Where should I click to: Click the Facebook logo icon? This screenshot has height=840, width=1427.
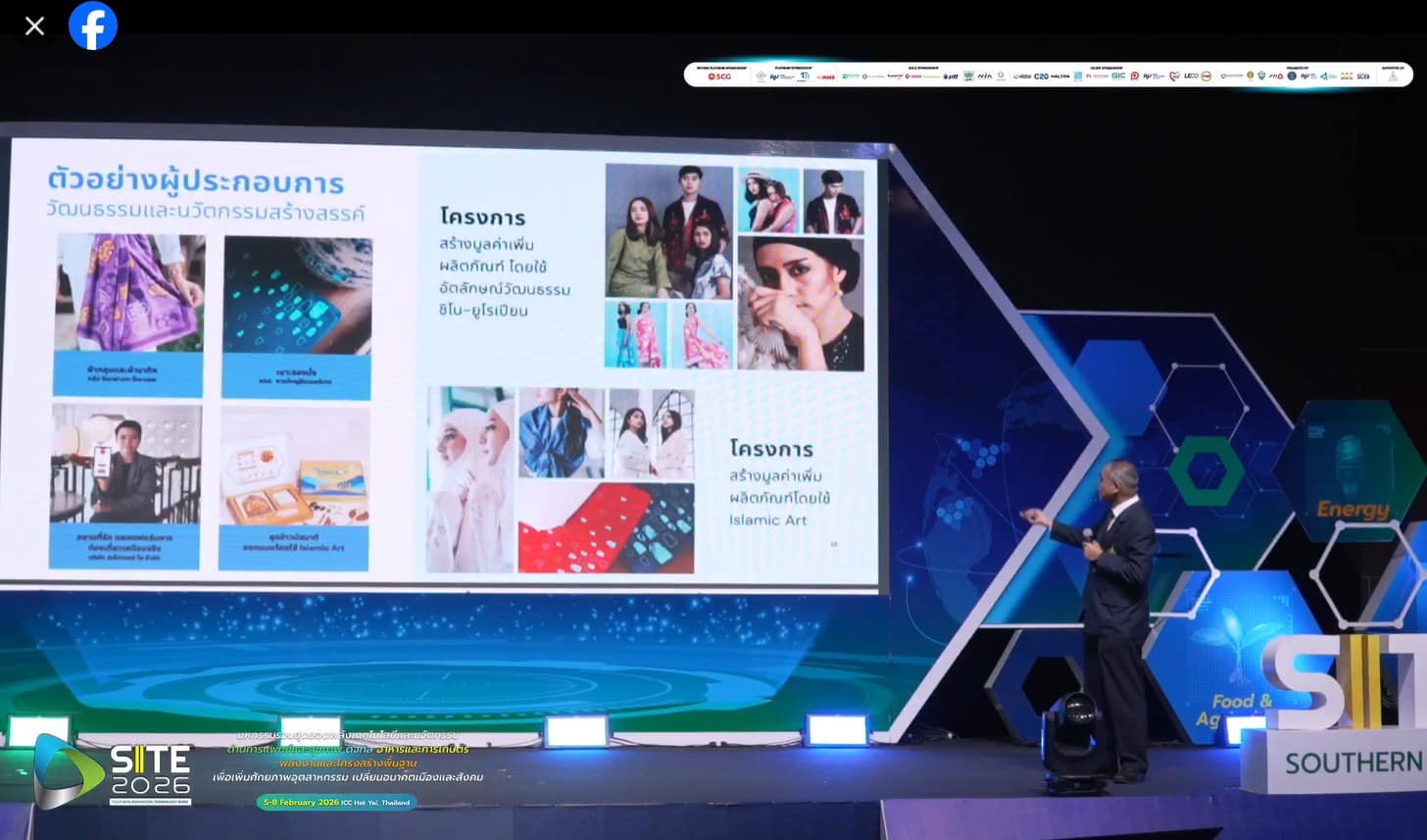tap(93, 26)
